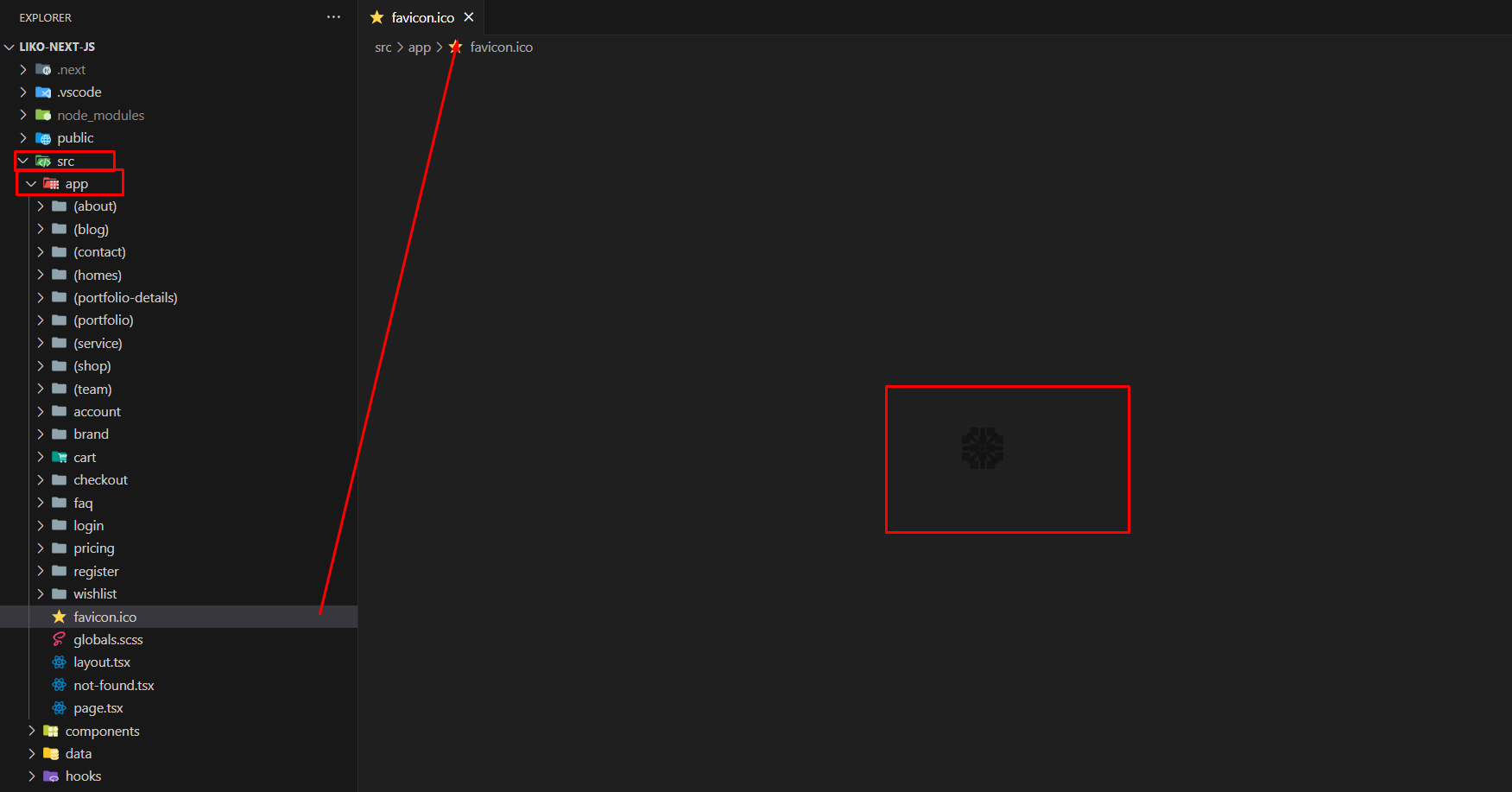Image resolution: width=1512 pixels, height=792 pixels.
Task: Open the page.tsx file
Action: click(x=98, y=708)
